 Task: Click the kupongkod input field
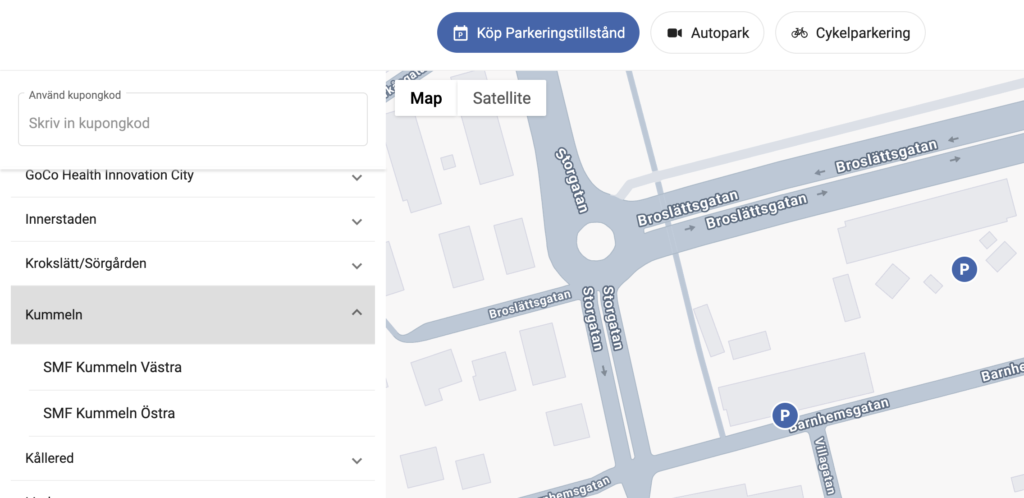[192, 123]
